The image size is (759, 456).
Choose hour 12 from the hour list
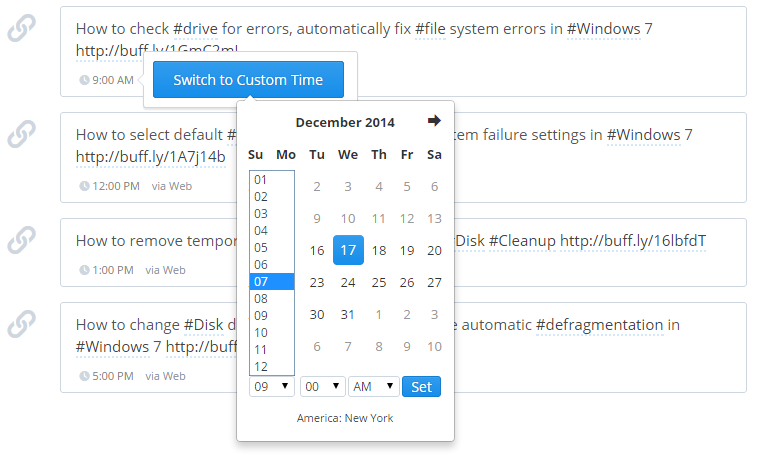(x=271, y=366)
